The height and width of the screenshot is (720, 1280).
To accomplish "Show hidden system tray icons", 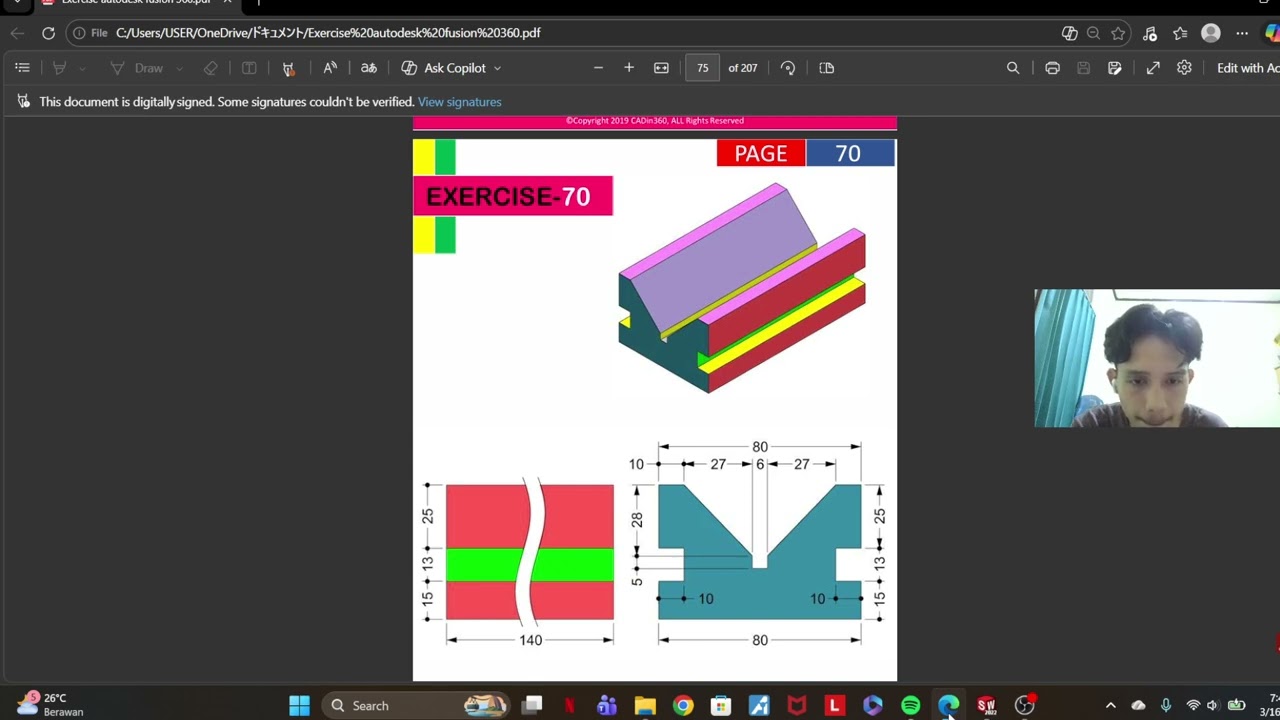I will point(1110,706).
